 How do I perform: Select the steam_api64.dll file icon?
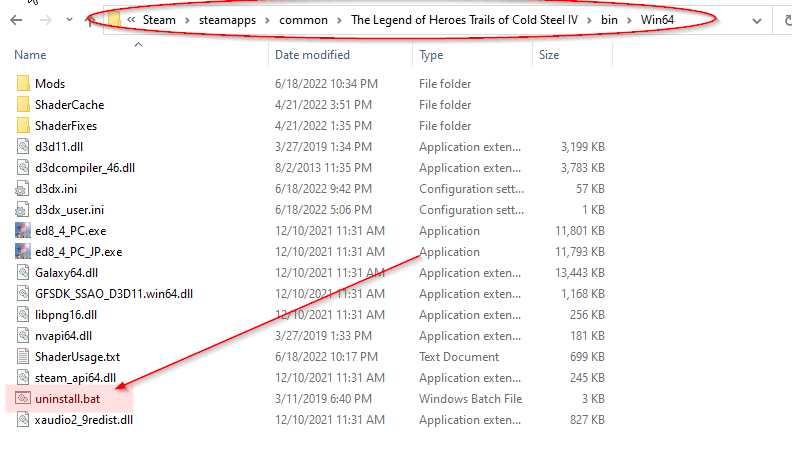[x=23, y=378]
